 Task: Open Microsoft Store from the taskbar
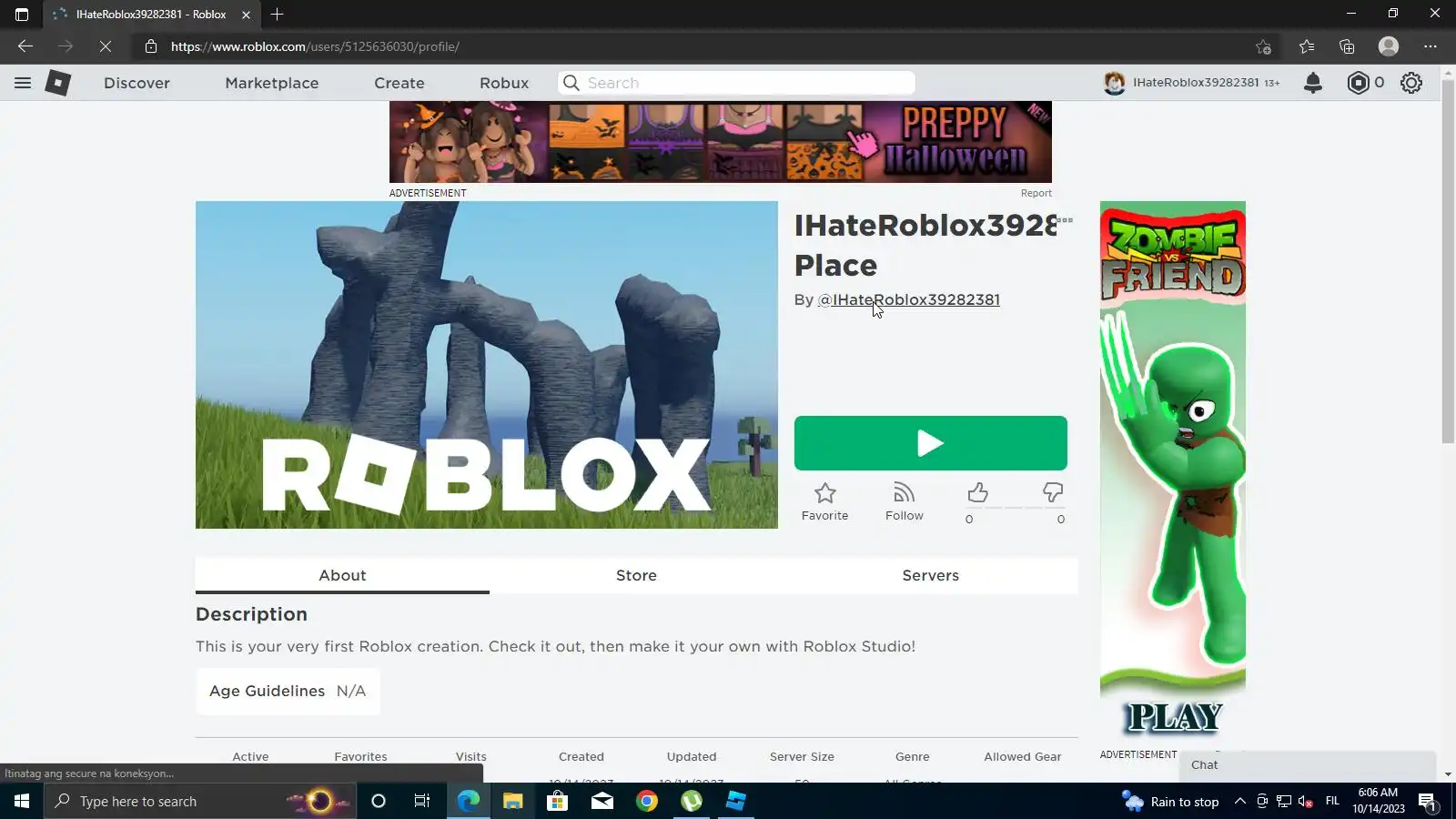(558, 801)
